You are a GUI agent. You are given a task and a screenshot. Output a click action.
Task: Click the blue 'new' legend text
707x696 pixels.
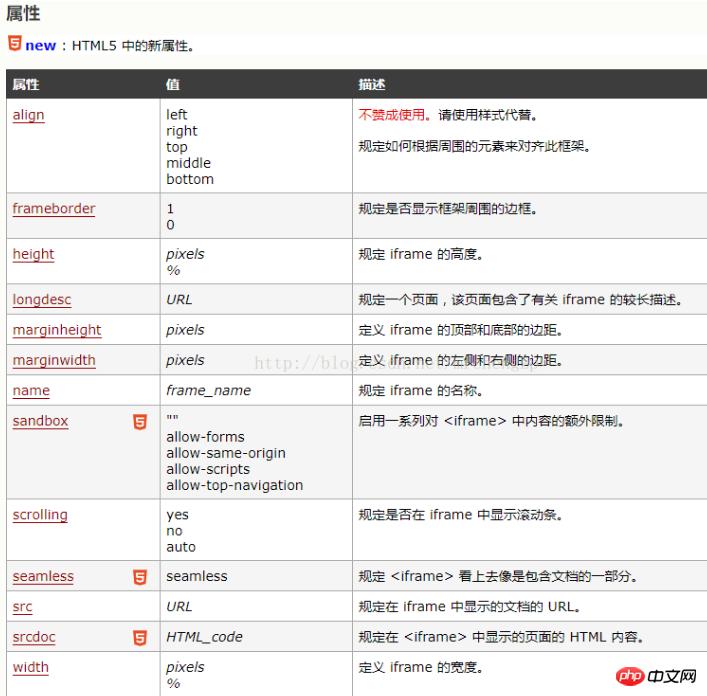[41, 46]
